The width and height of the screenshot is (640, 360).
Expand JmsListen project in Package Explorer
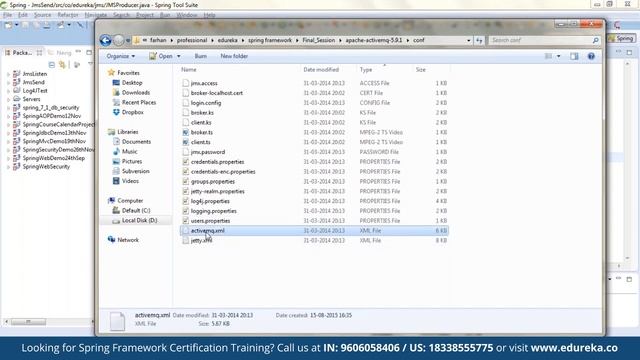8,74
